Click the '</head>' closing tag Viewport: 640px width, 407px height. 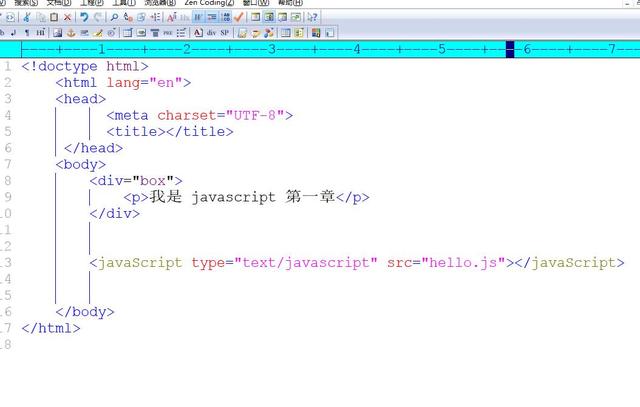pyautogui.click(x=93, y=148)
